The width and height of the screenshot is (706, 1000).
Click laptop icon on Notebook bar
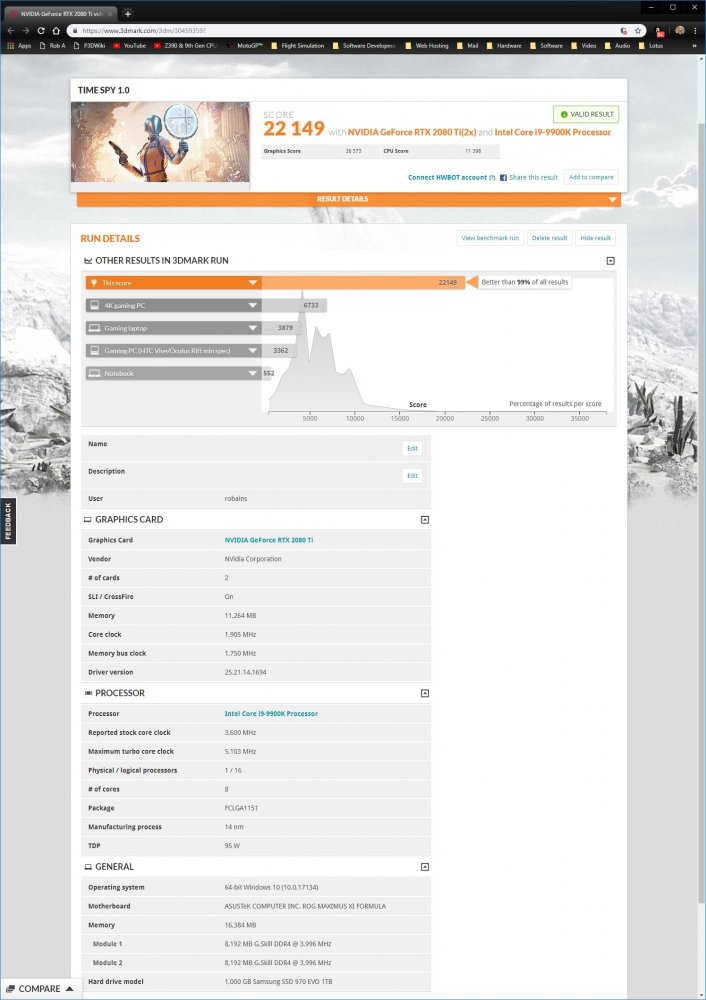(x=94, y=373)
